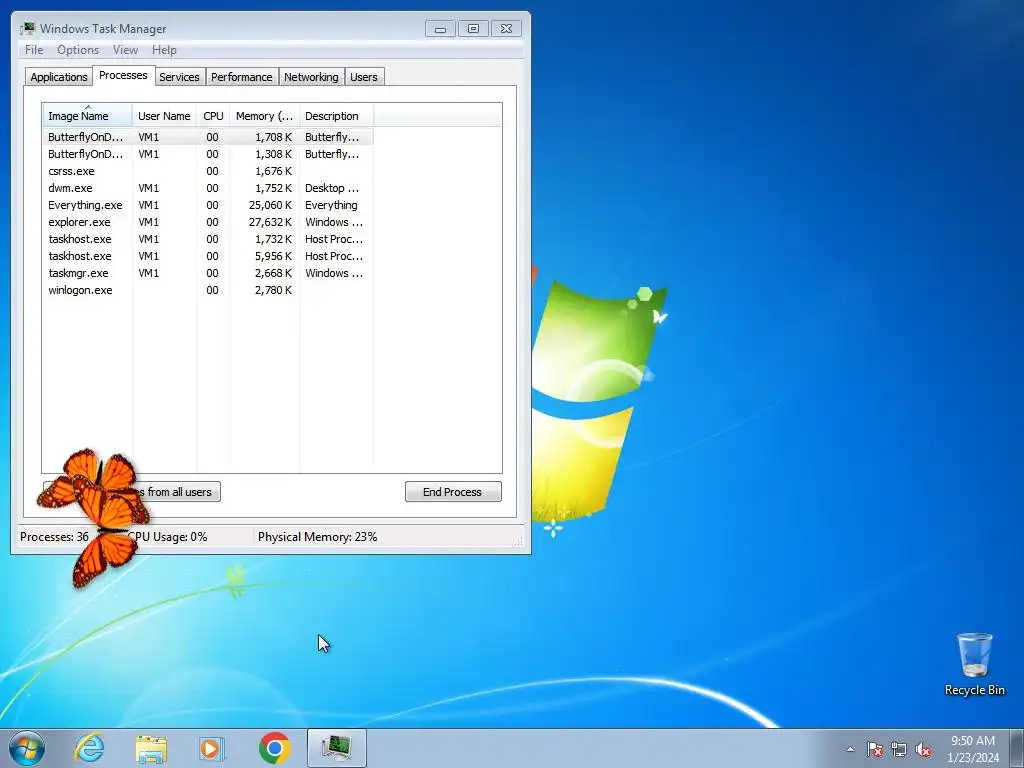Viewport: 1024px width, 768px height.
Task: Close the Windows Task Manager window
Action: [506, 29]
